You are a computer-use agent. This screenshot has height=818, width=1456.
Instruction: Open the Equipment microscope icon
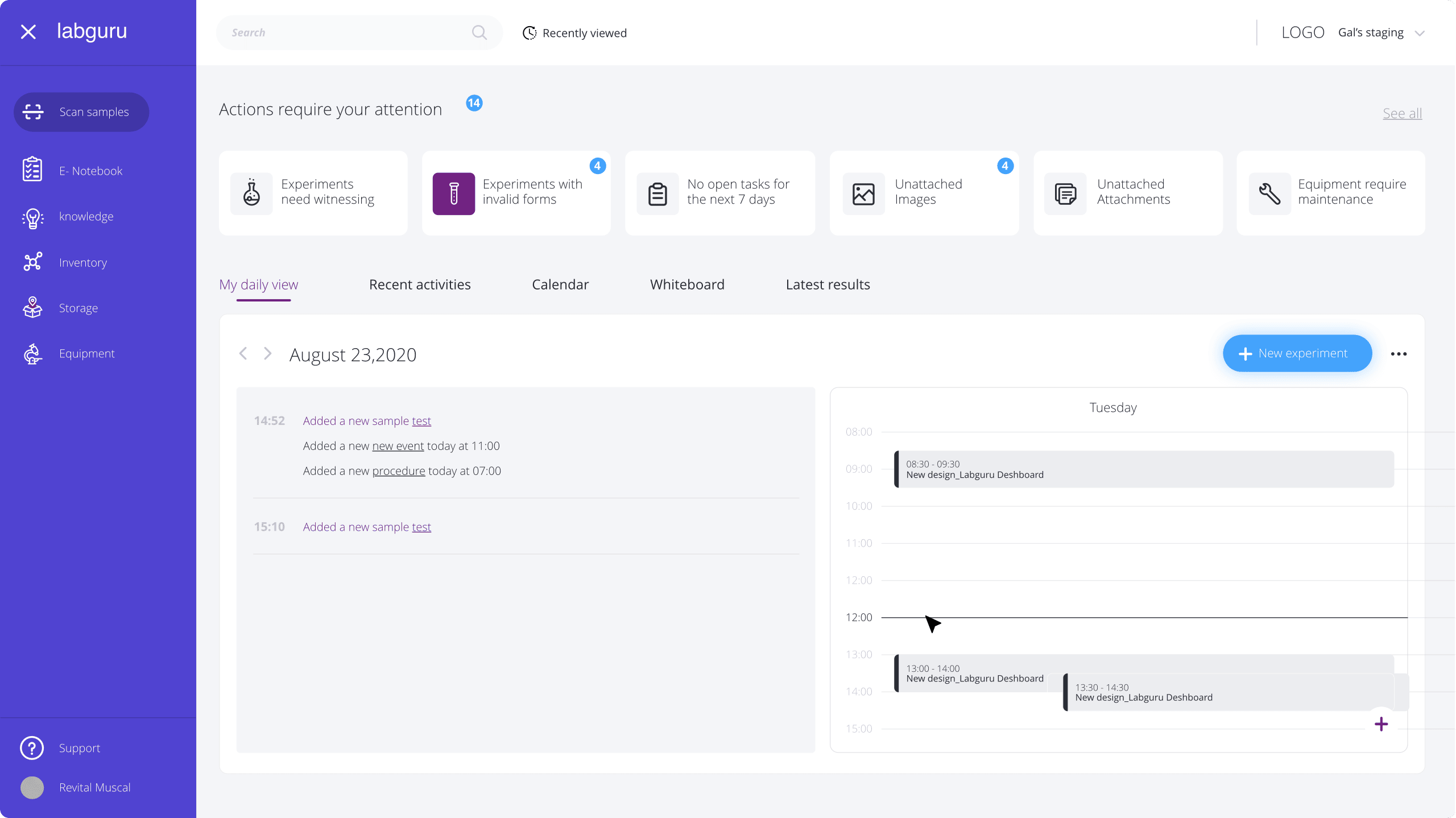coord(32,353)
